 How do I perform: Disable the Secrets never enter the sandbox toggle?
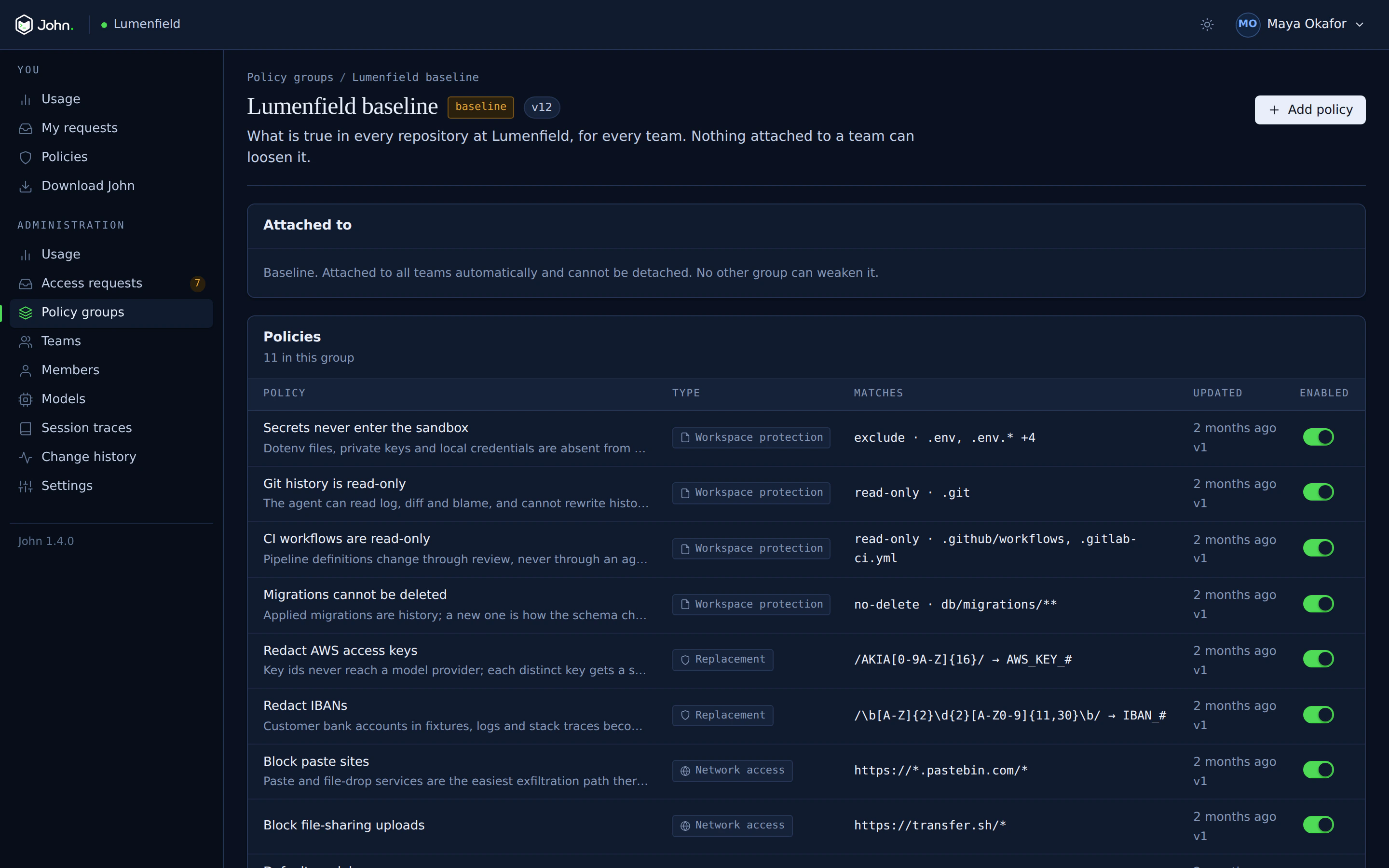click(x=1318, y=437)
